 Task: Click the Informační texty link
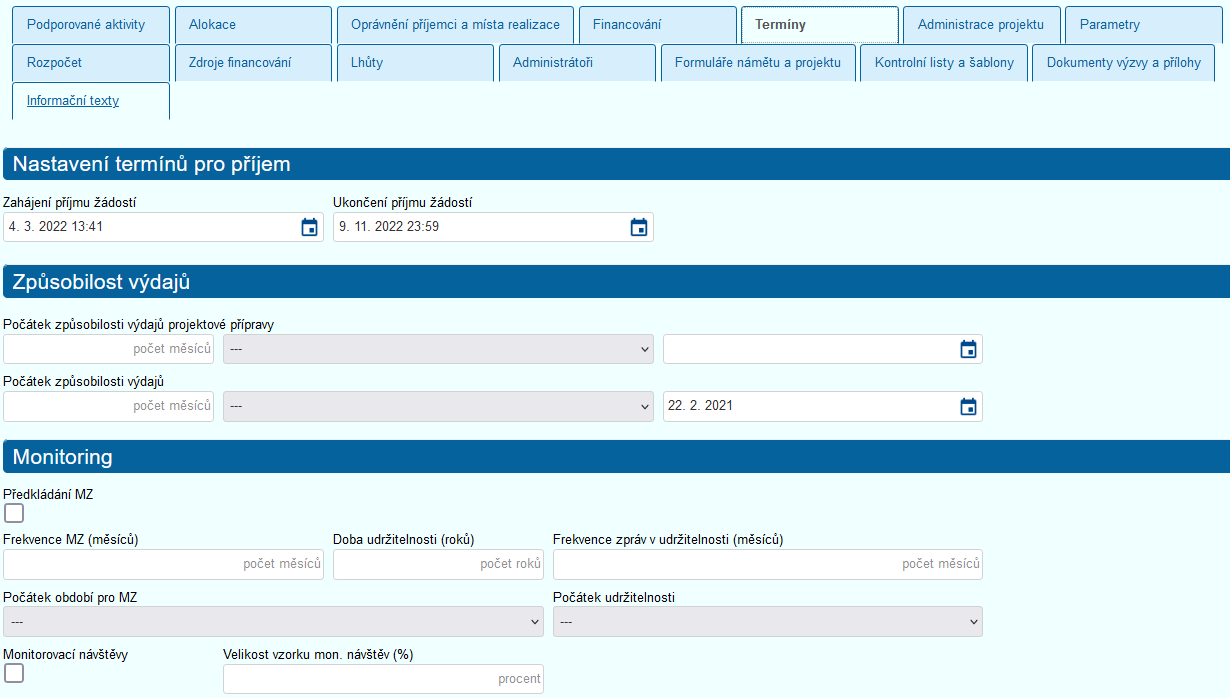click(x=73, y=101)
